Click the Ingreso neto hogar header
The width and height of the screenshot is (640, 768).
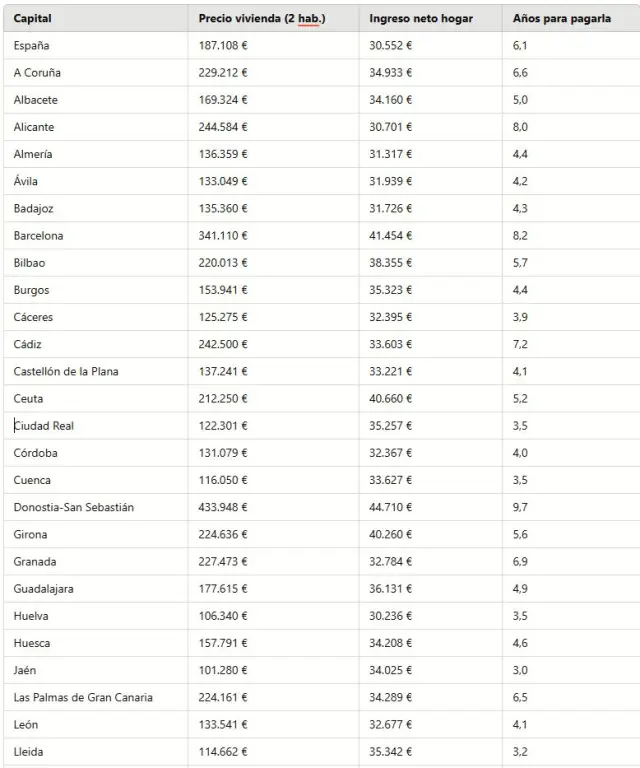(x=421, y=19)
